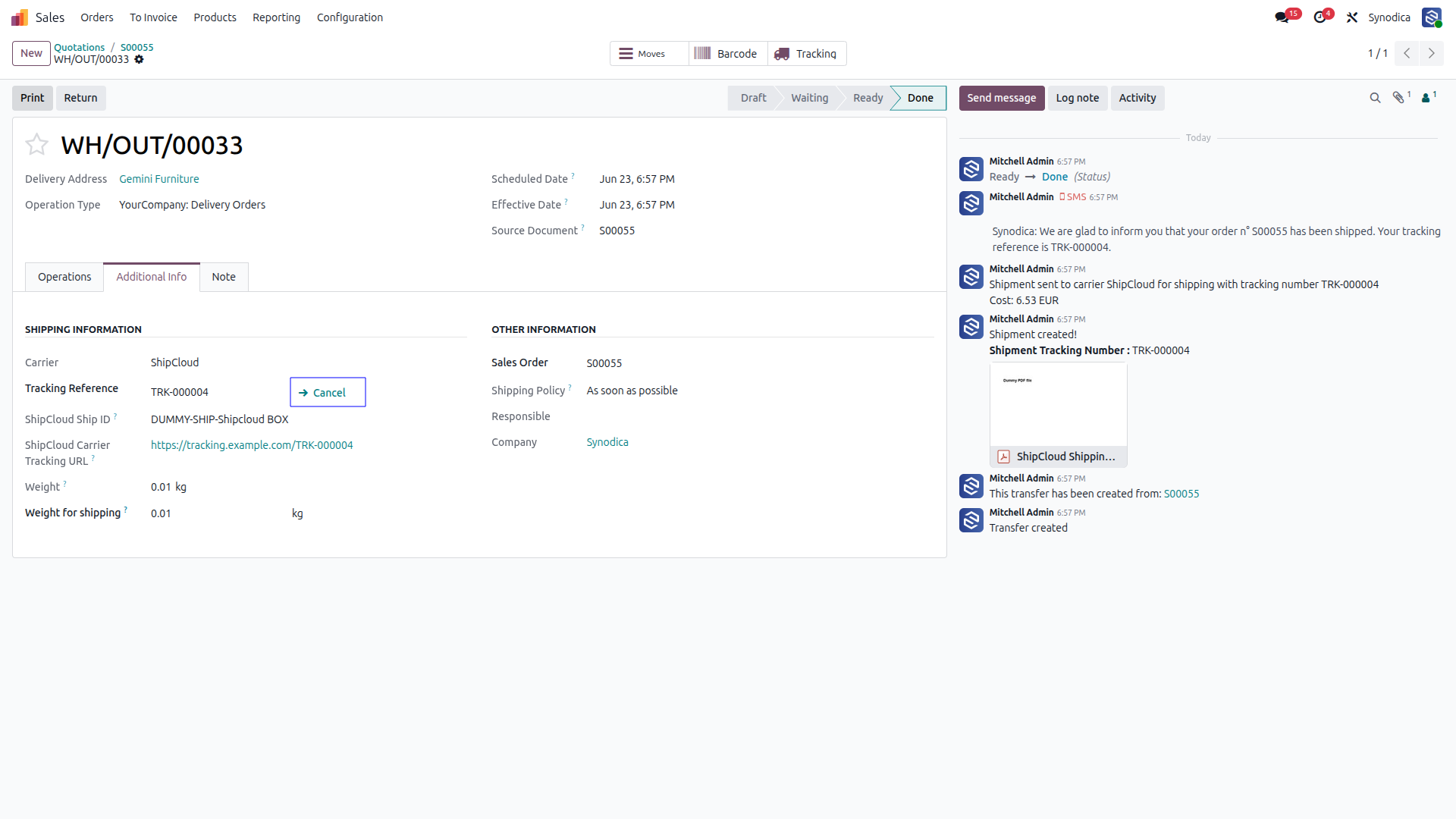This screenshot has width=1456, height=819.
Task: Click the debug tools wrench icon
Action: [1352, 17]
